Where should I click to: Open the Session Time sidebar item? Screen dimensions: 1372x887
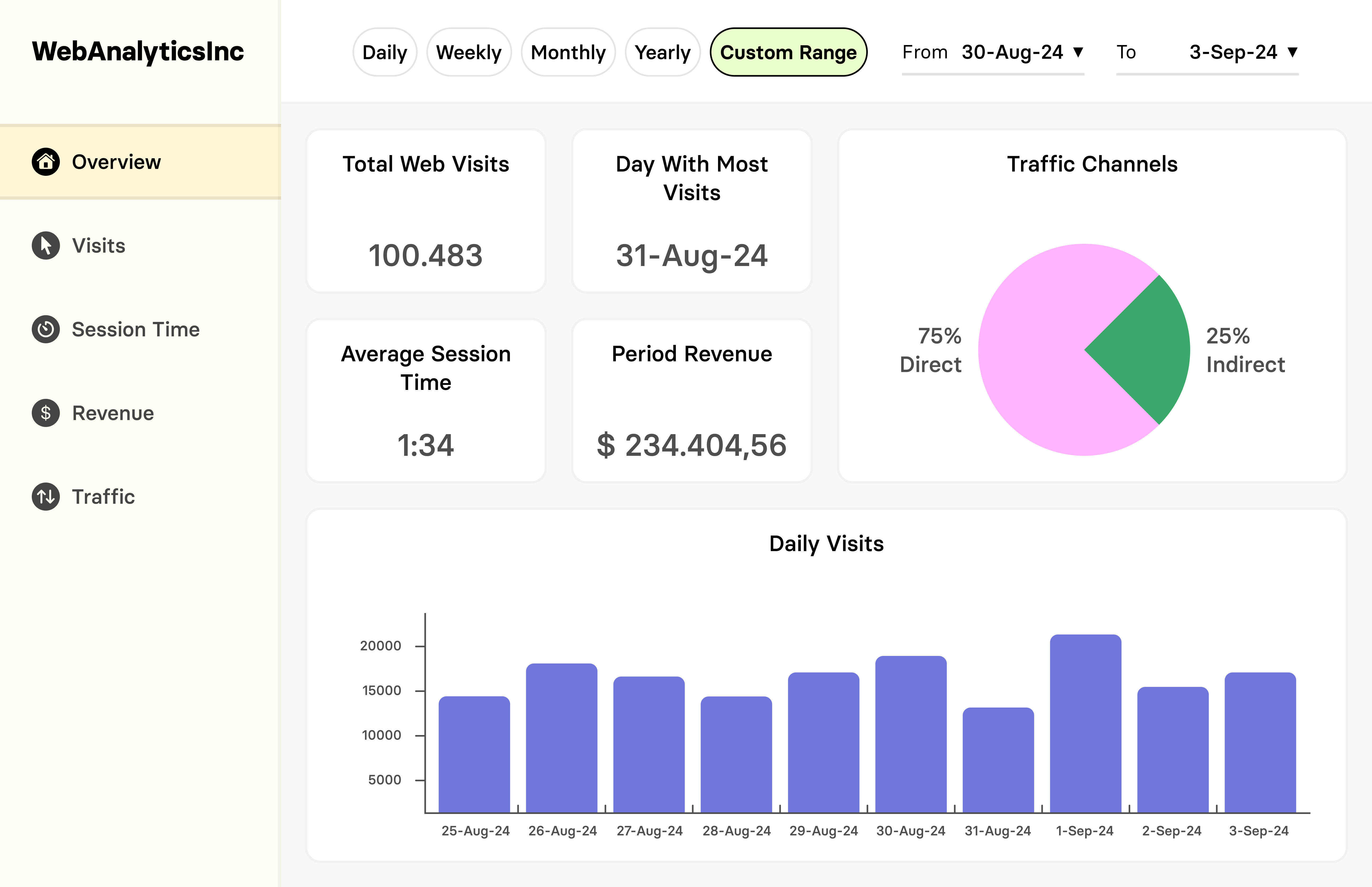click(135, 330)
